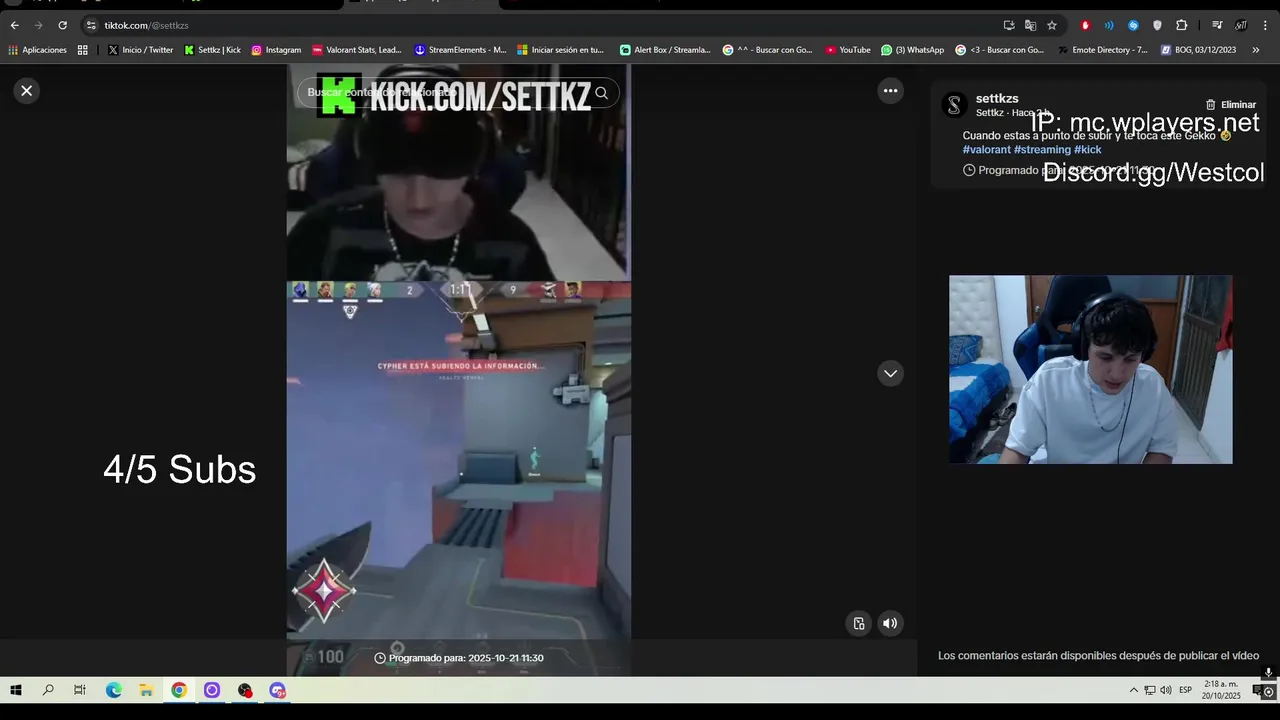1280x720 pixels.
Task: Open the three-dots video options menu
Action: tap(890, 91)
